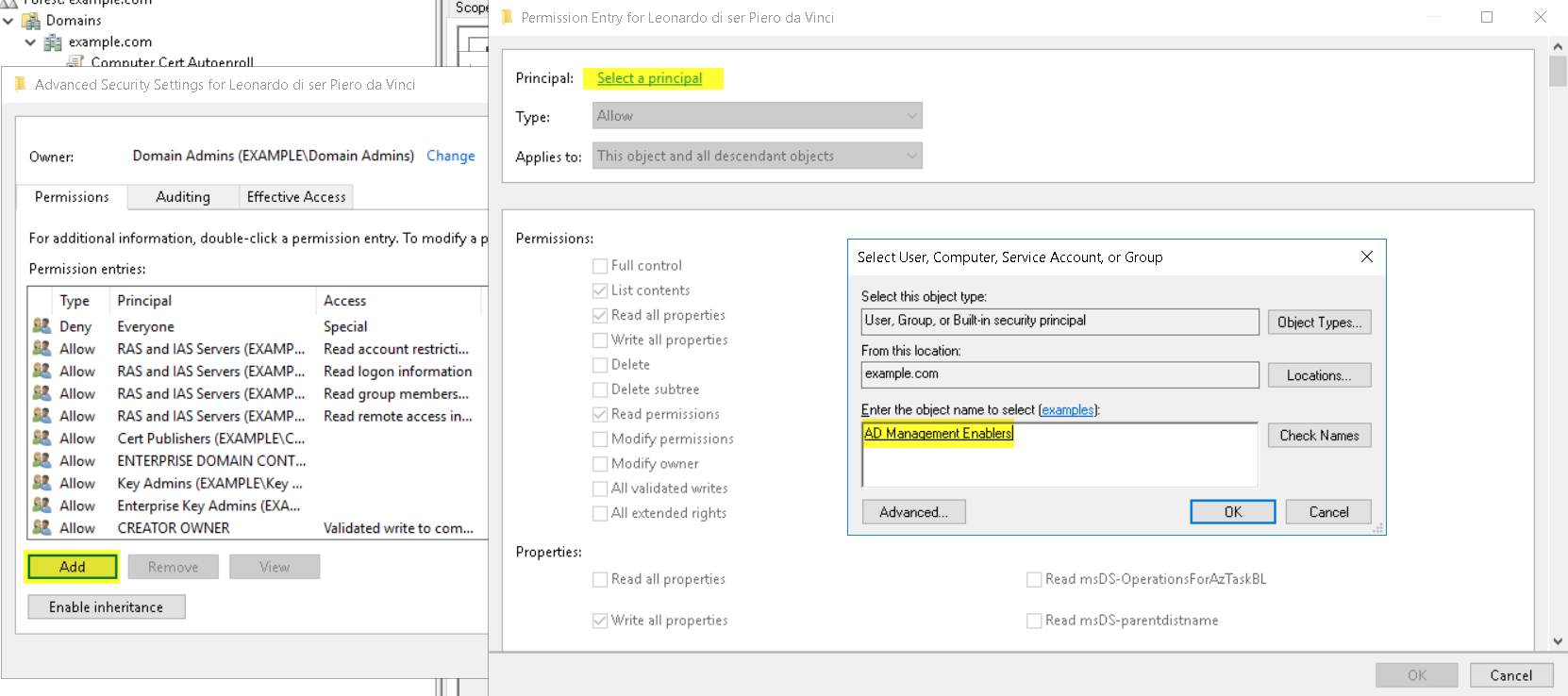The height and width of the screenshot is (696, 1568).
Task: Open the Type dropdown set to Allow
Action: [x=757, y=116]
